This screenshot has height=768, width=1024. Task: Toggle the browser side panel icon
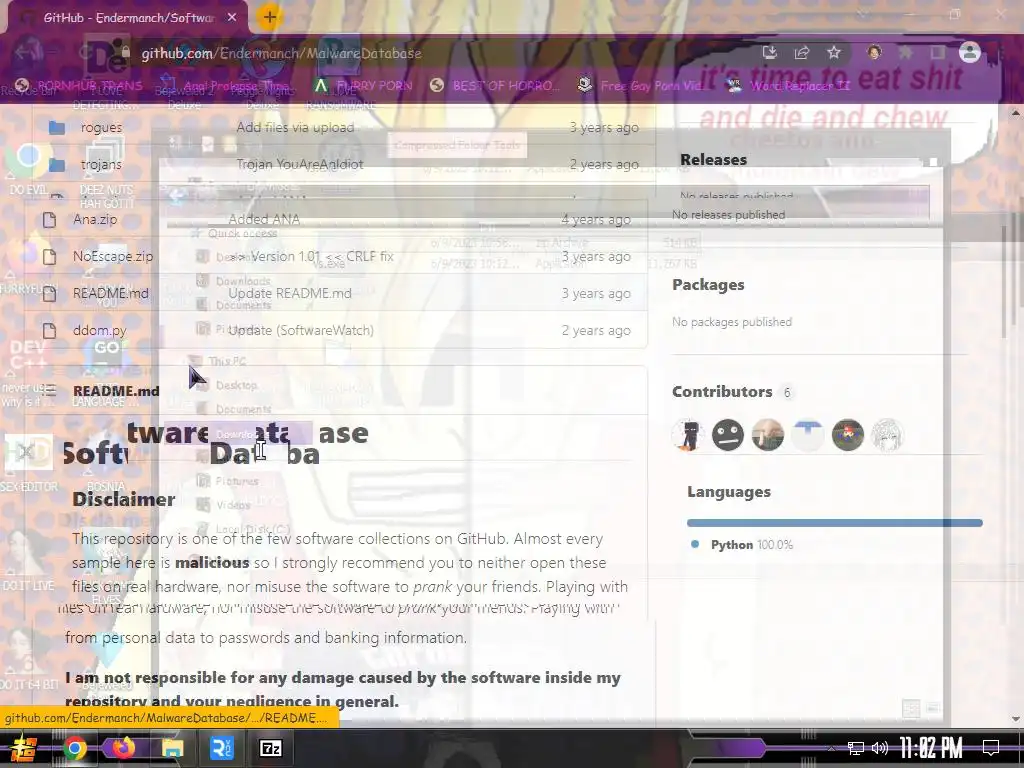tap(937, 53)
